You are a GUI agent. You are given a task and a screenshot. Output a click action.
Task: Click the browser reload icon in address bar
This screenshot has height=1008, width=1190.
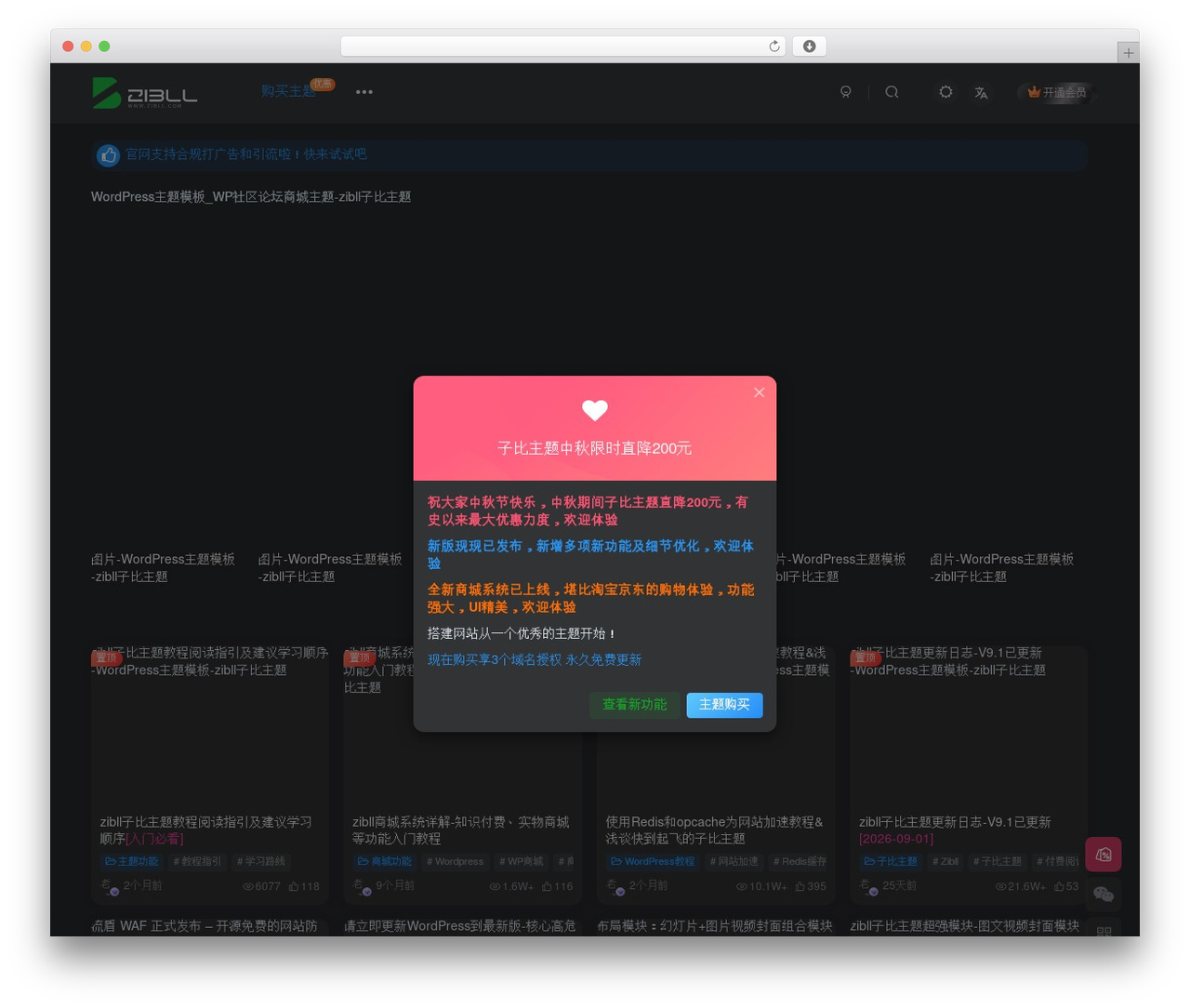pyautogui.click(x=773, y=46)
